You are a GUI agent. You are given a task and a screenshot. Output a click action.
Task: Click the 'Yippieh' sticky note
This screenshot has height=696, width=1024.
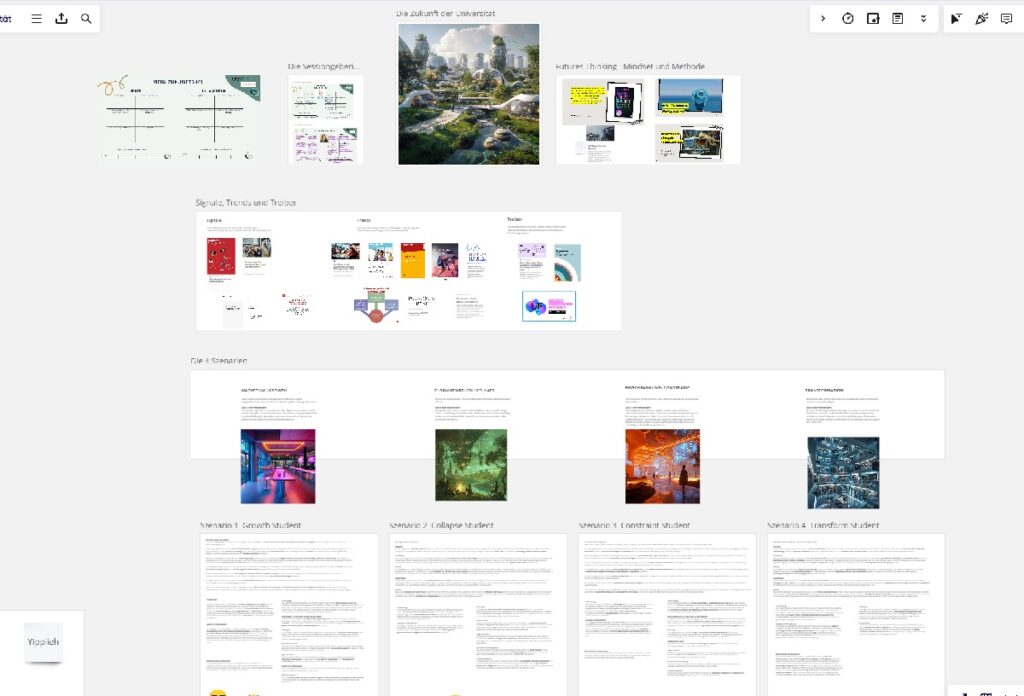pos(43,642)
